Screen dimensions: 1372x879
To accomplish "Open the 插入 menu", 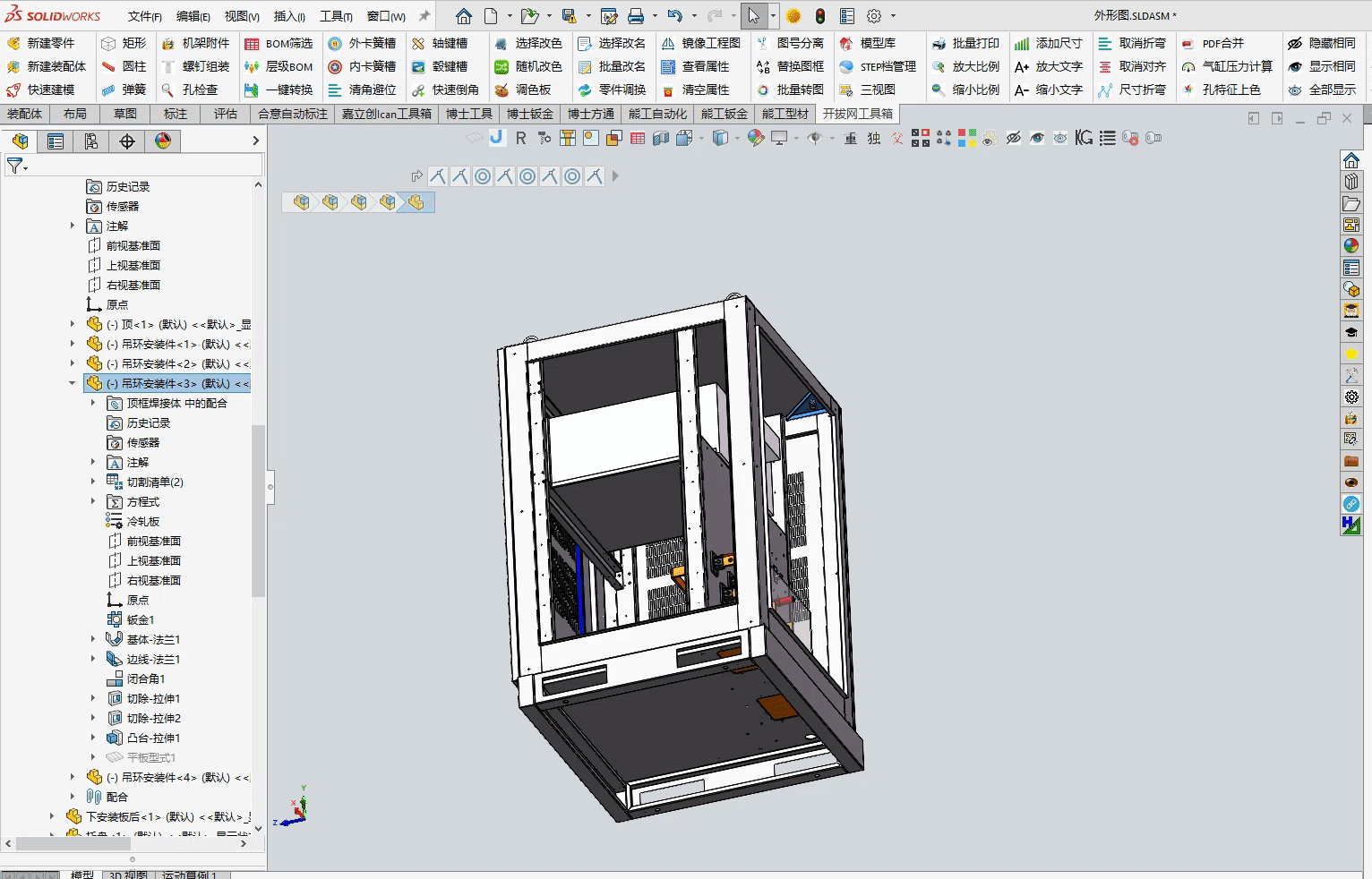I will 289,16.
